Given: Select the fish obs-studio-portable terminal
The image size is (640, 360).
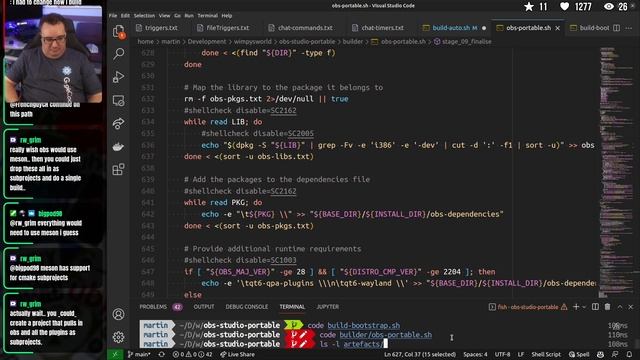Looking at the screenshot, I should coord(528,307).
